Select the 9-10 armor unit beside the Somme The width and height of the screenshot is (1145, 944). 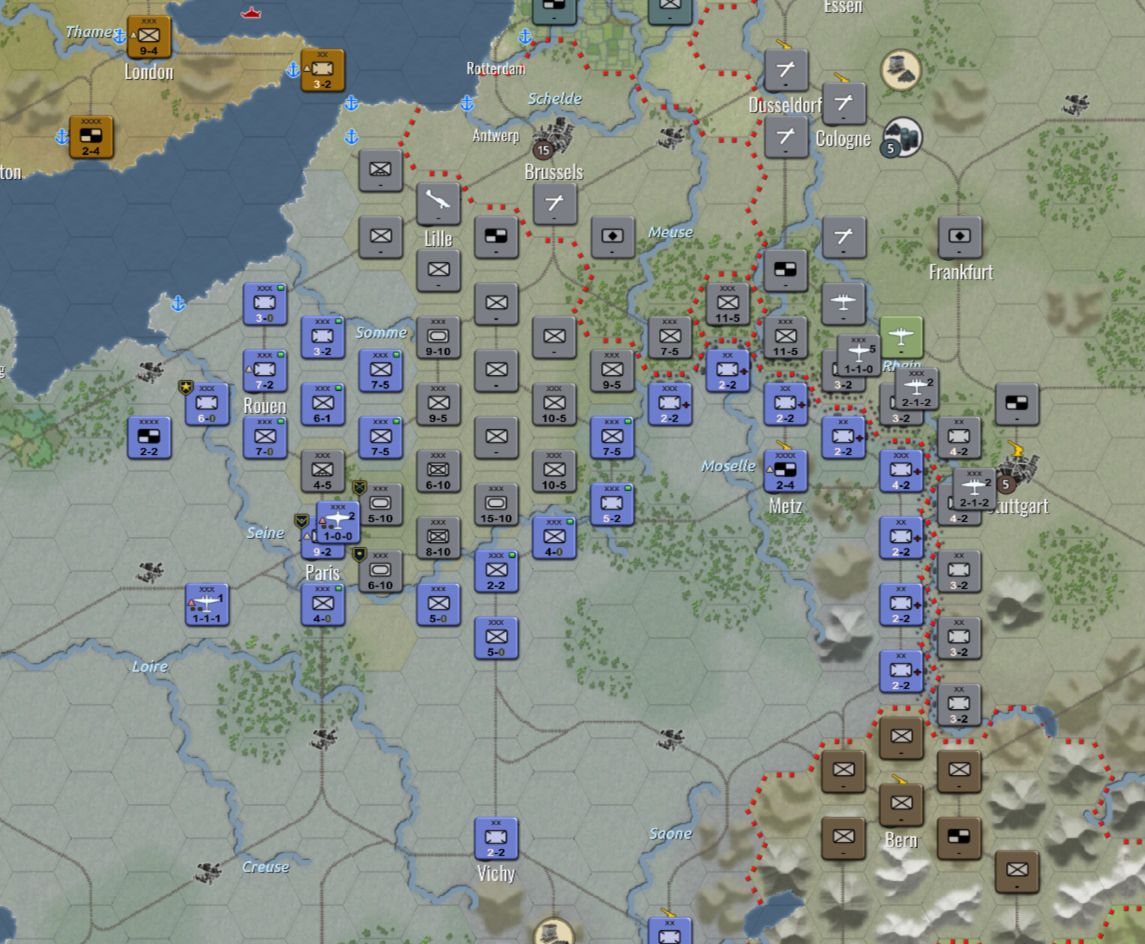click(438, 337)
